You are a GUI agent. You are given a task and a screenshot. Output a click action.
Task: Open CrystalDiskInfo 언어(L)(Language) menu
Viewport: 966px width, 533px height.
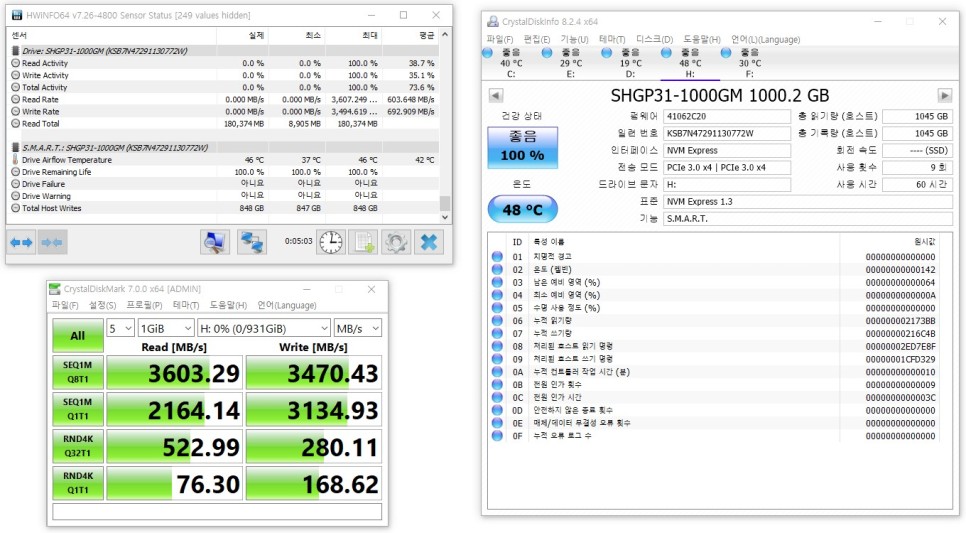click(766, 39)
